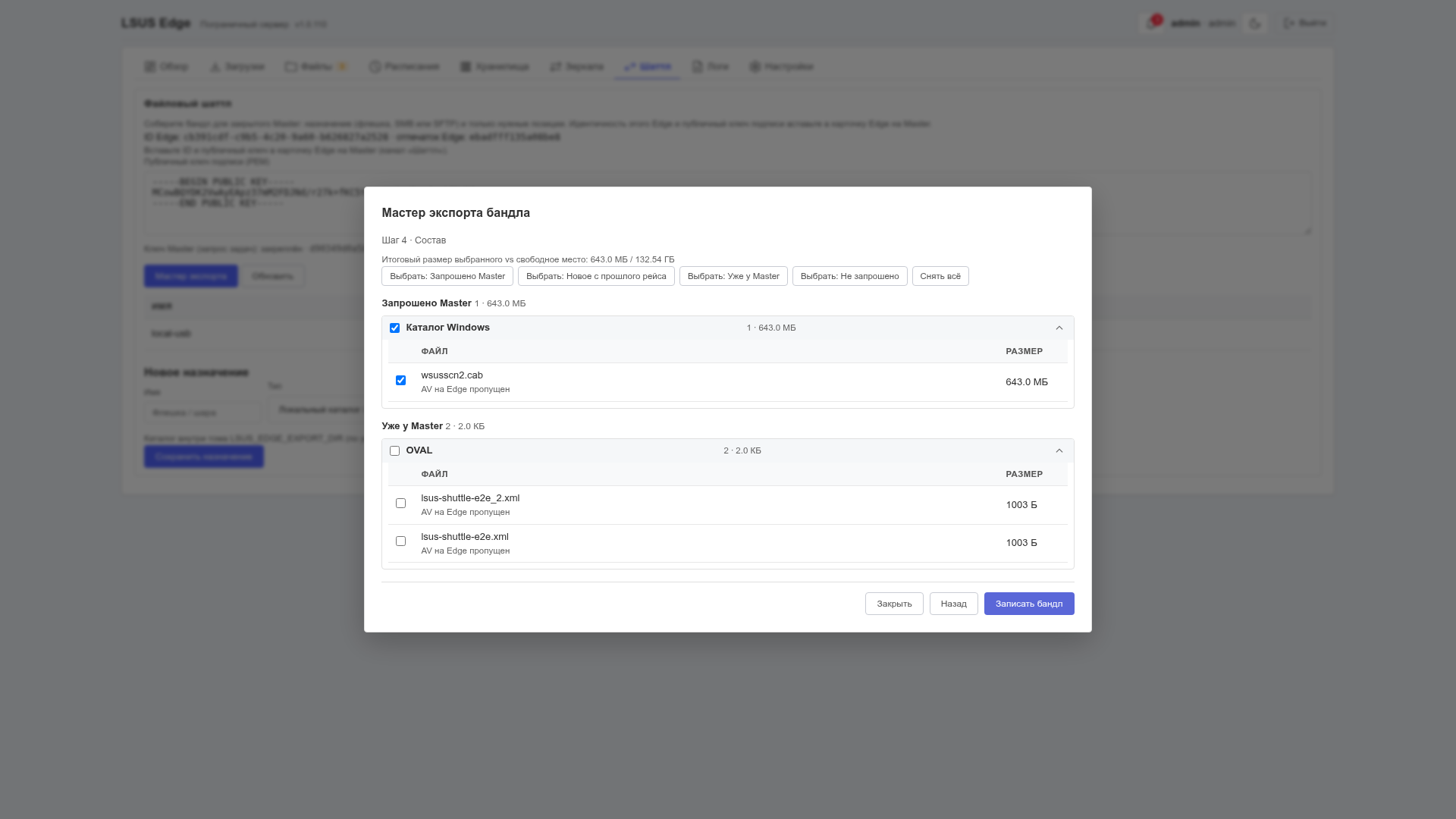Check the lsus-shuttle-e2e.xml checkbox

[x=400, y=541]
